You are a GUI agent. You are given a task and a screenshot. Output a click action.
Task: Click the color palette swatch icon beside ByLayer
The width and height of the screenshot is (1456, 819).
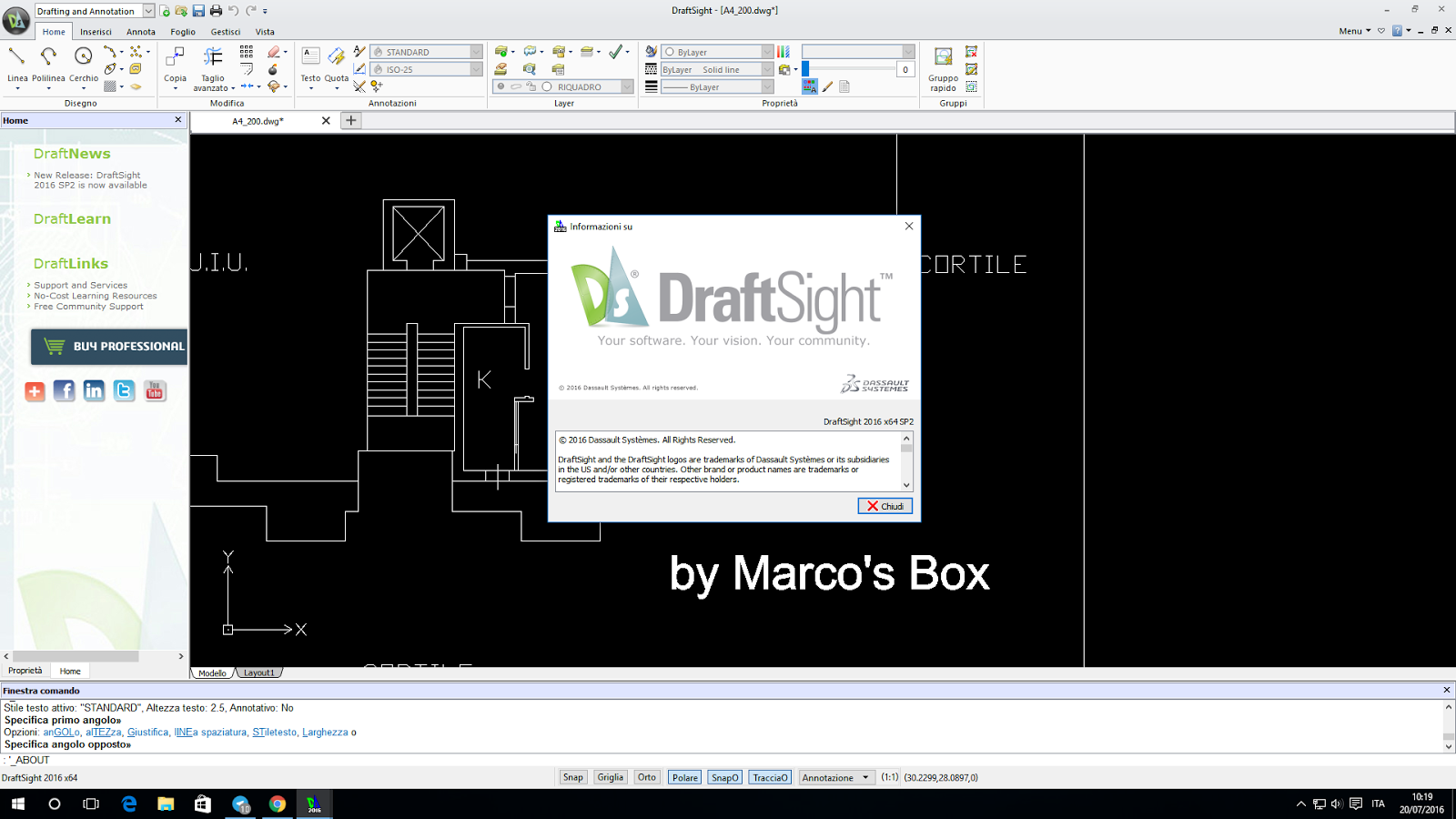coord(784,52)
